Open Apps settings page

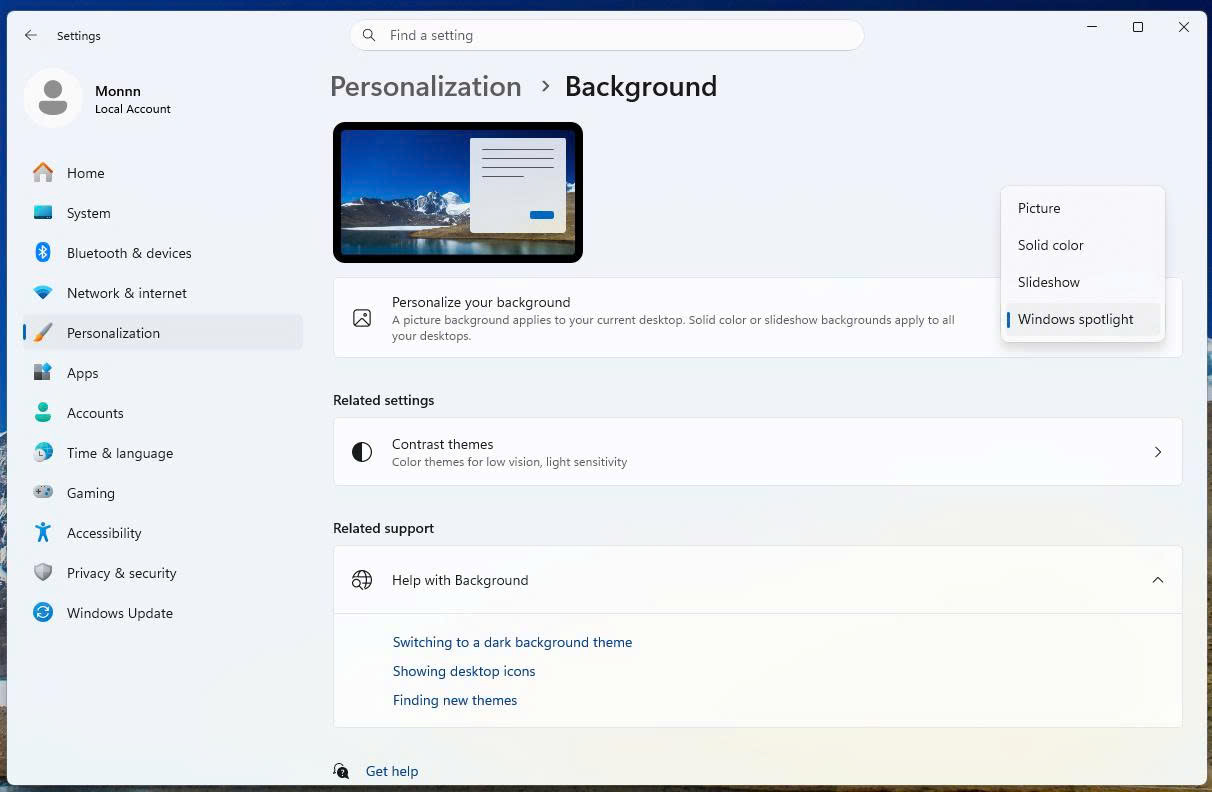click(x=162, y=373)
